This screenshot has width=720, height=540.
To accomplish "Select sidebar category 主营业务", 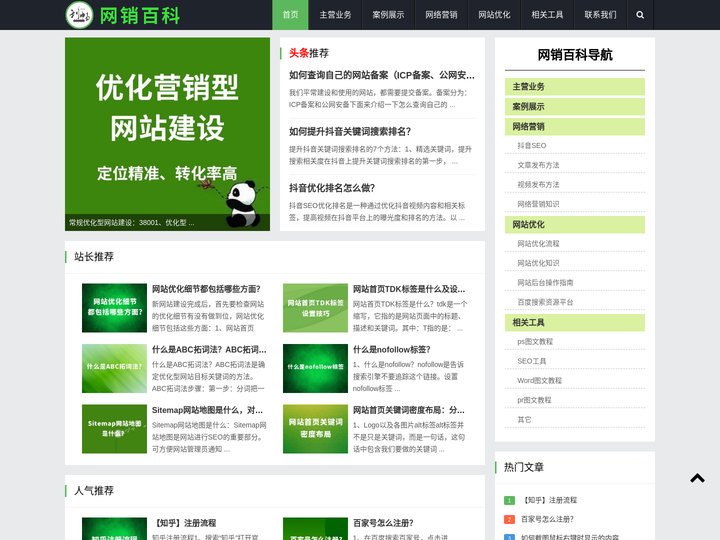I will (x=575, y=86).
